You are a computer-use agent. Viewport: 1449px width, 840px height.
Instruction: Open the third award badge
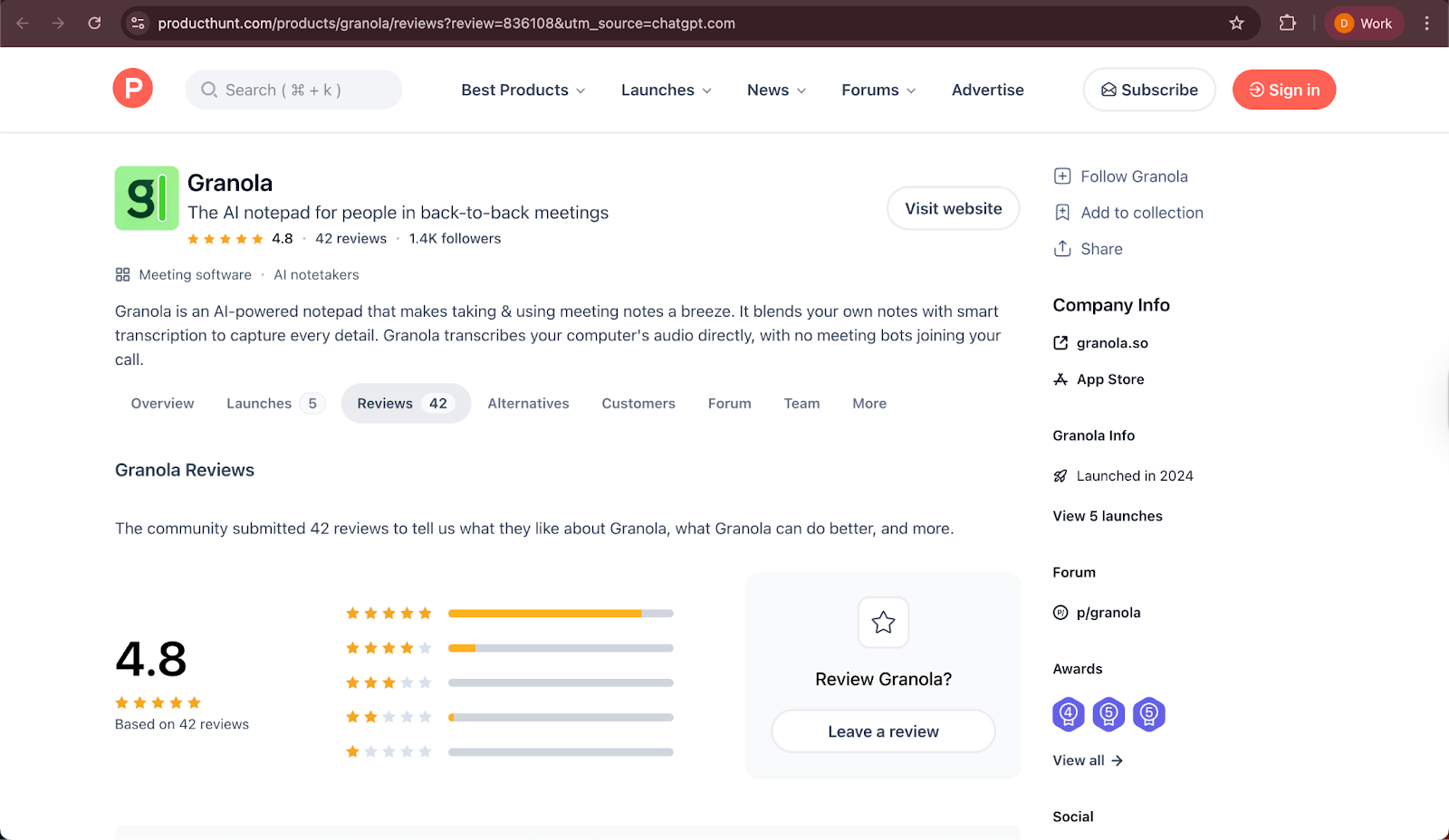click(x=1148, y=714)
